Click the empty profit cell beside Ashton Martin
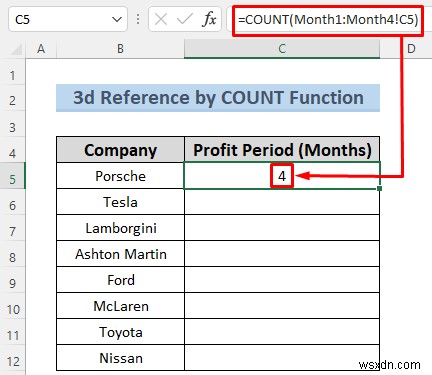The width and height of the screenshot is (432, 375). click(x=282, y=254)
